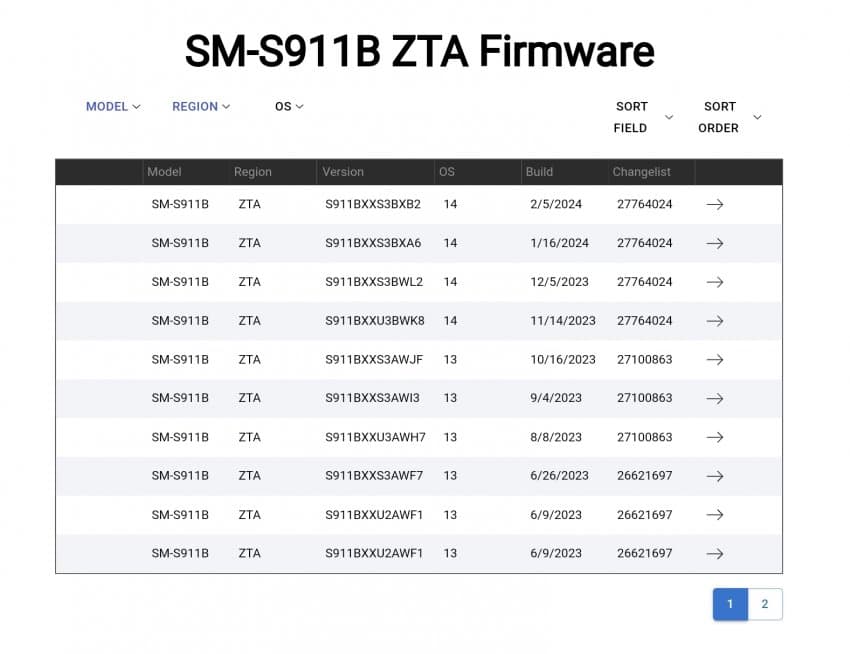This screenshot has height=654, width=850.
Task: Select version text S911BXXS3BWL2
Action: point(374,282)
